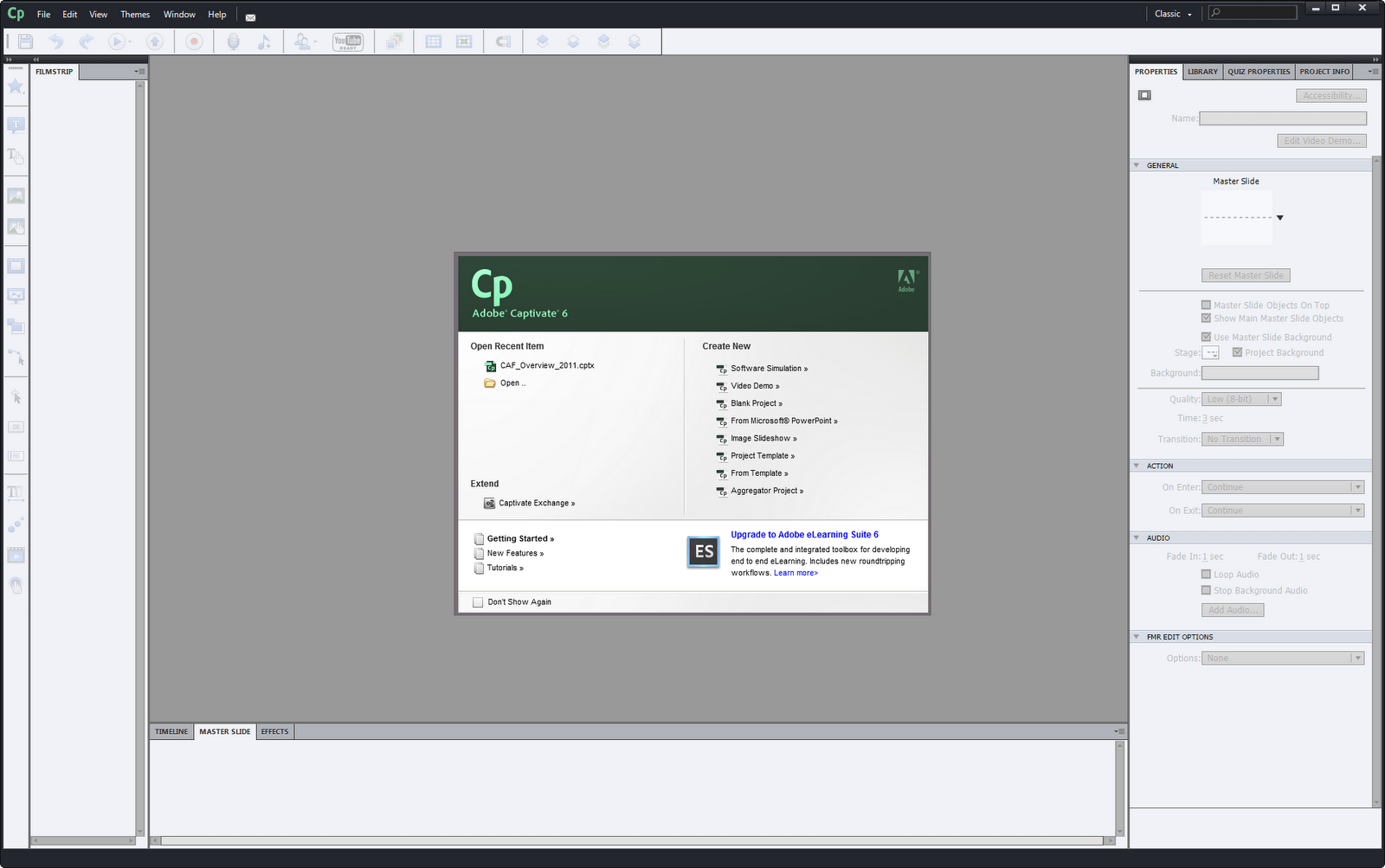The image size is (1385, 868).
Task: Click the microphone Record Audio icon
Action: (x=234, y=42)
